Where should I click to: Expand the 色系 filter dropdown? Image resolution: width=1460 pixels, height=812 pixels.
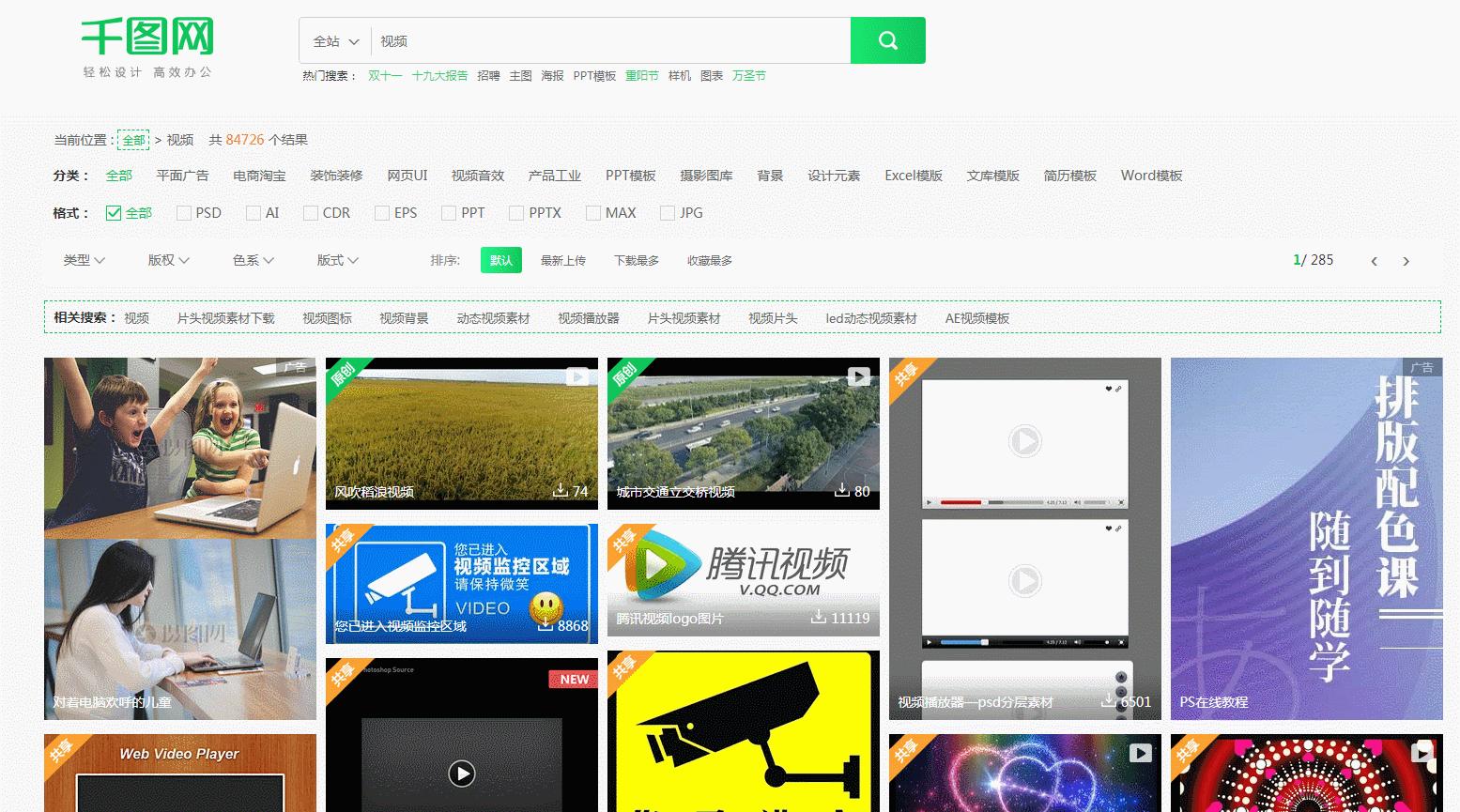[252, 260]
